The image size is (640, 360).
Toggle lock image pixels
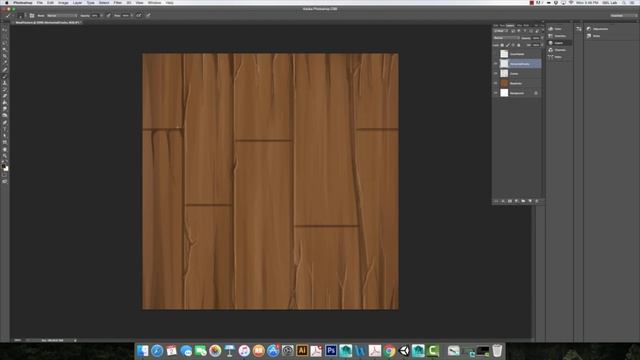(x=508, y=45)
